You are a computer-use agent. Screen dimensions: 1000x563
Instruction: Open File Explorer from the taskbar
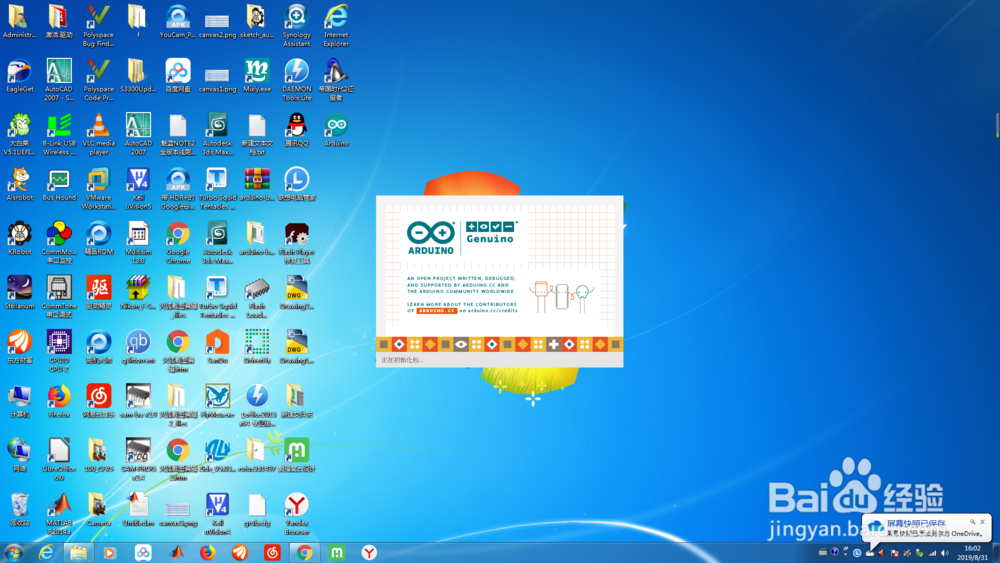(x=78, y=553)
